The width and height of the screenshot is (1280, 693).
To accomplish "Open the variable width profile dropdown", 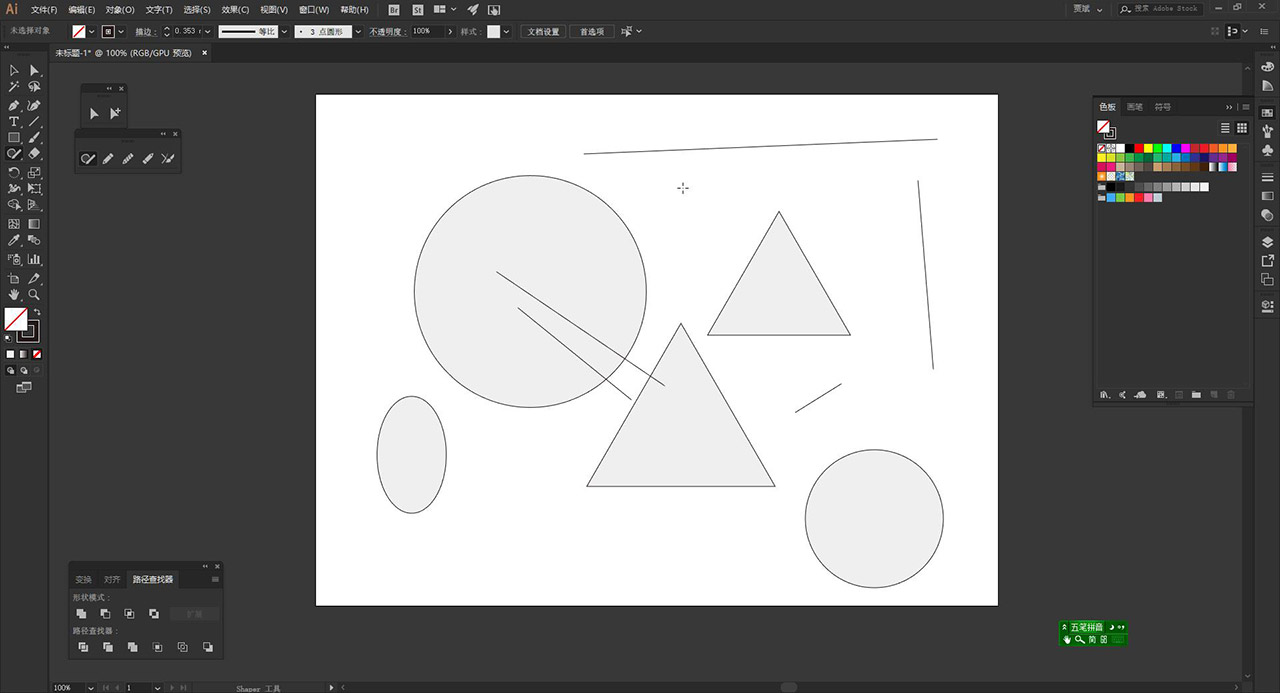I will pos(283,31).
